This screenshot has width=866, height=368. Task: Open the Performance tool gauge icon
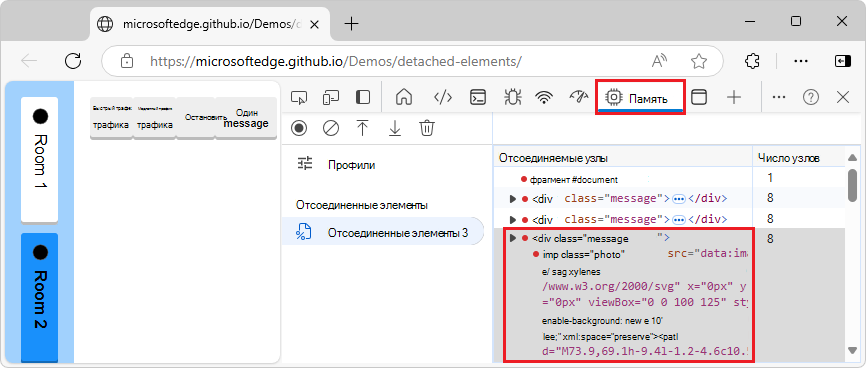click(578, 97)
